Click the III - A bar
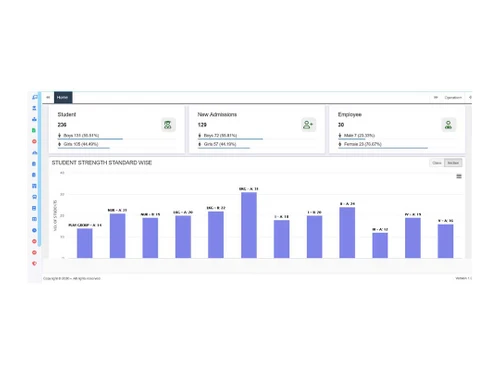This screenshot has width=500, height=375. pos(380,245)
